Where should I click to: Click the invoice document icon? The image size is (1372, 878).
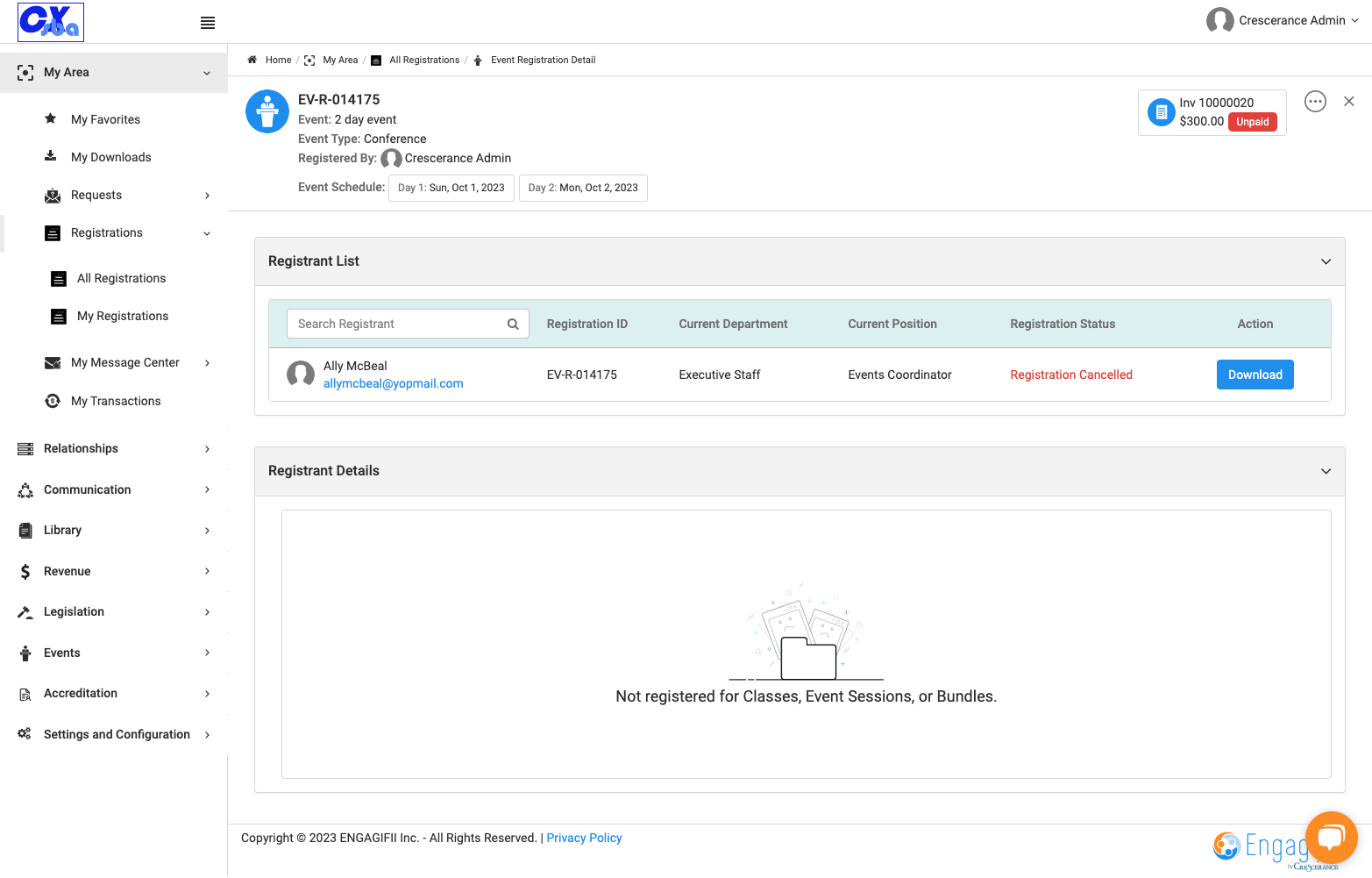click(1161, 112)
